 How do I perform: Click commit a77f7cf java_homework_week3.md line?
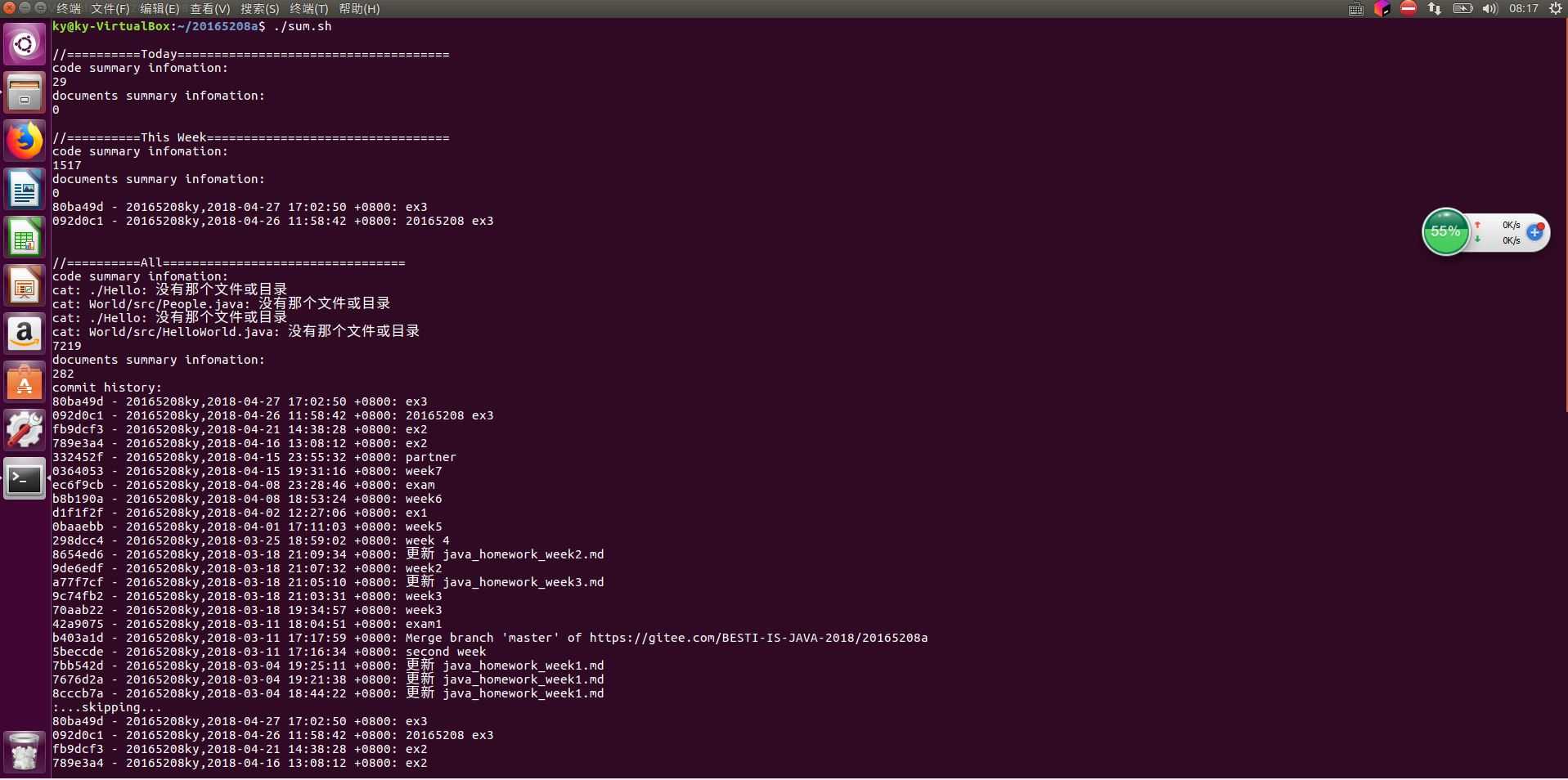tap(328, 583)
